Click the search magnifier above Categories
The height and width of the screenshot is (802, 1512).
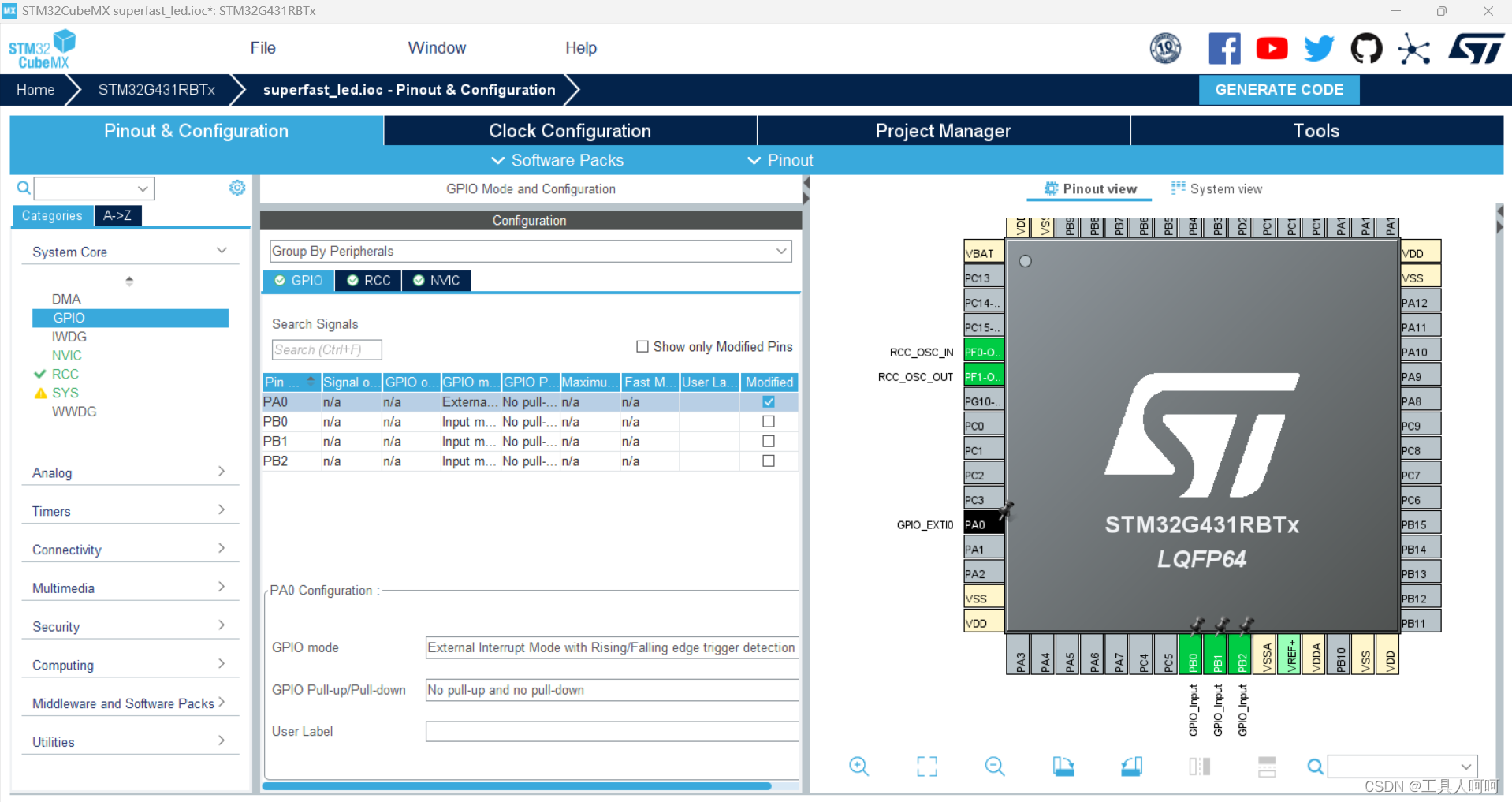(x=24, y=188)
